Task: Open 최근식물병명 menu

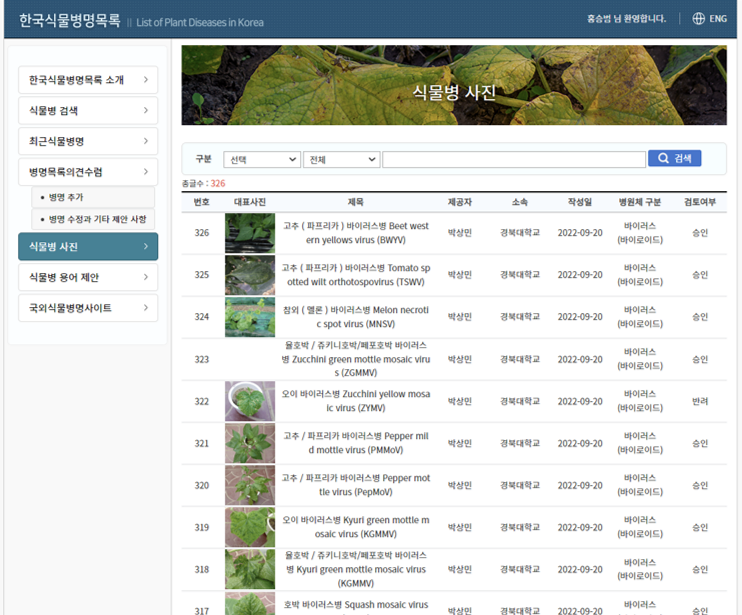Action: 88,141
